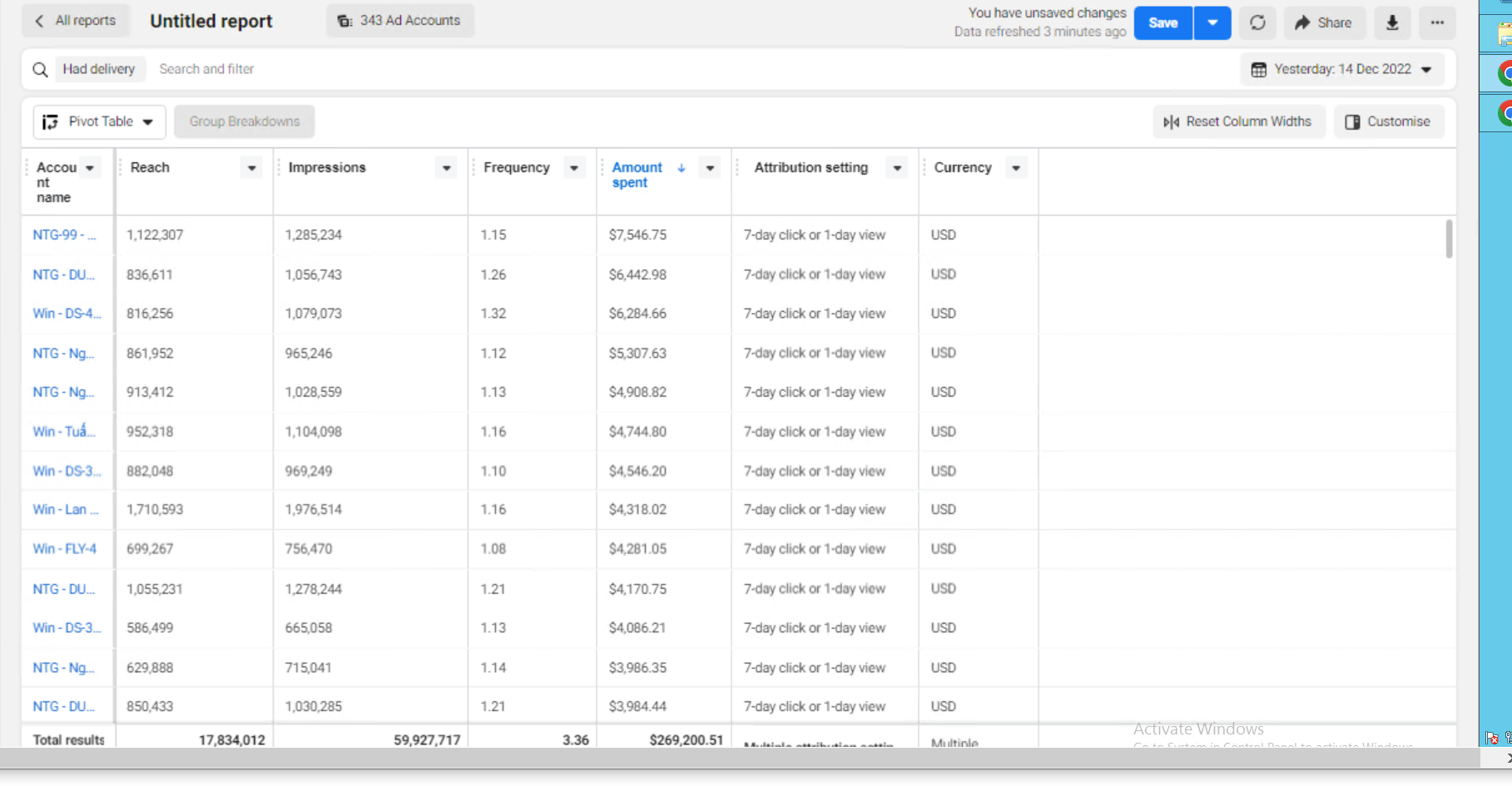Click the Ad Accounts briefcase icon
The width and height of the screenshot is (1512, 786).
point(345,21)
